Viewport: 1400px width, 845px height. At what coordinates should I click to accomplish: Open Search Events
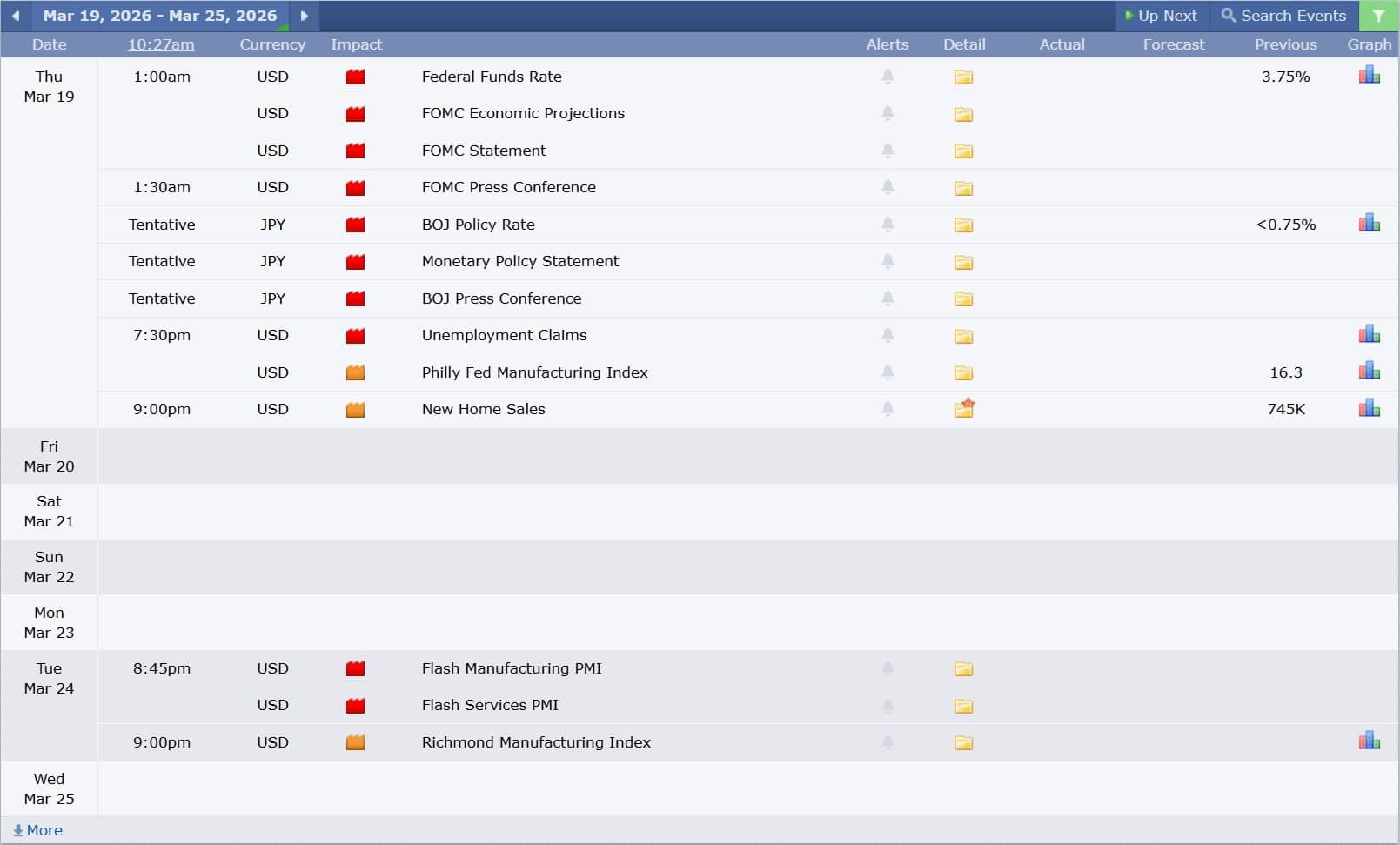1283,16
